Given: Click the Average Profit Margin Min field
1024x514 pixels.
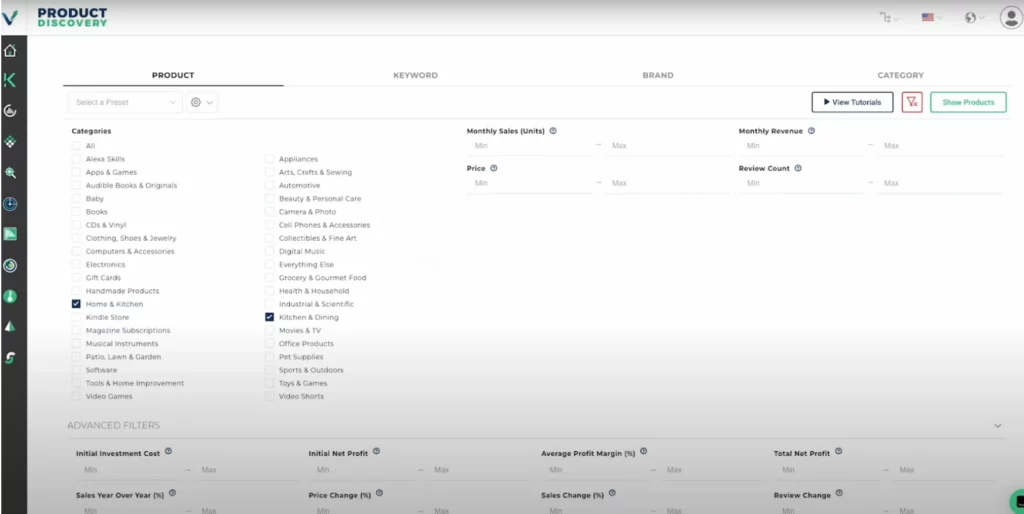Looking at the screenshot, I should pos(594,470).
